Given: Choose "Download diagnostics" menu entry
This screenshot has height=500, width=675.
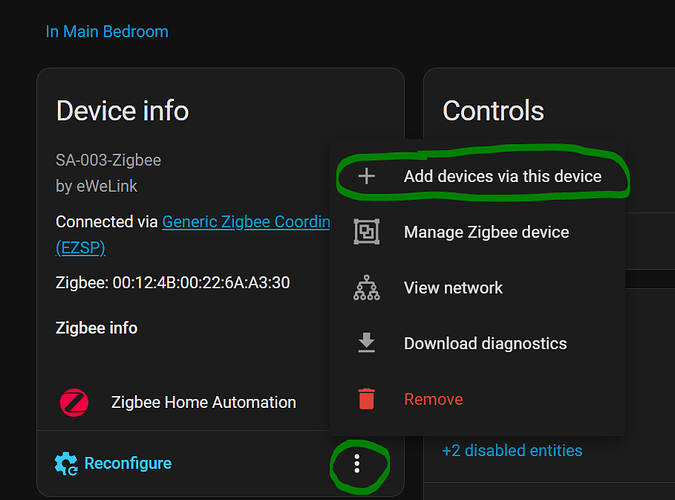Looking at the screenshot, I should (x=485, y=343).
